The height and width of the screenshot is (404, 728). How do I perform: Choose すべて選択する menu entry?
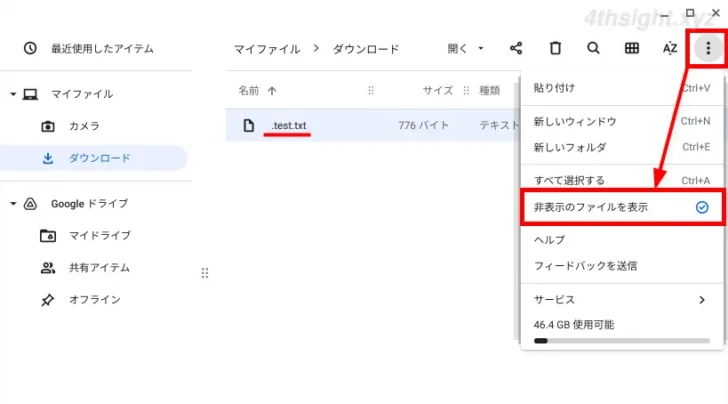[x=622, y=180]
